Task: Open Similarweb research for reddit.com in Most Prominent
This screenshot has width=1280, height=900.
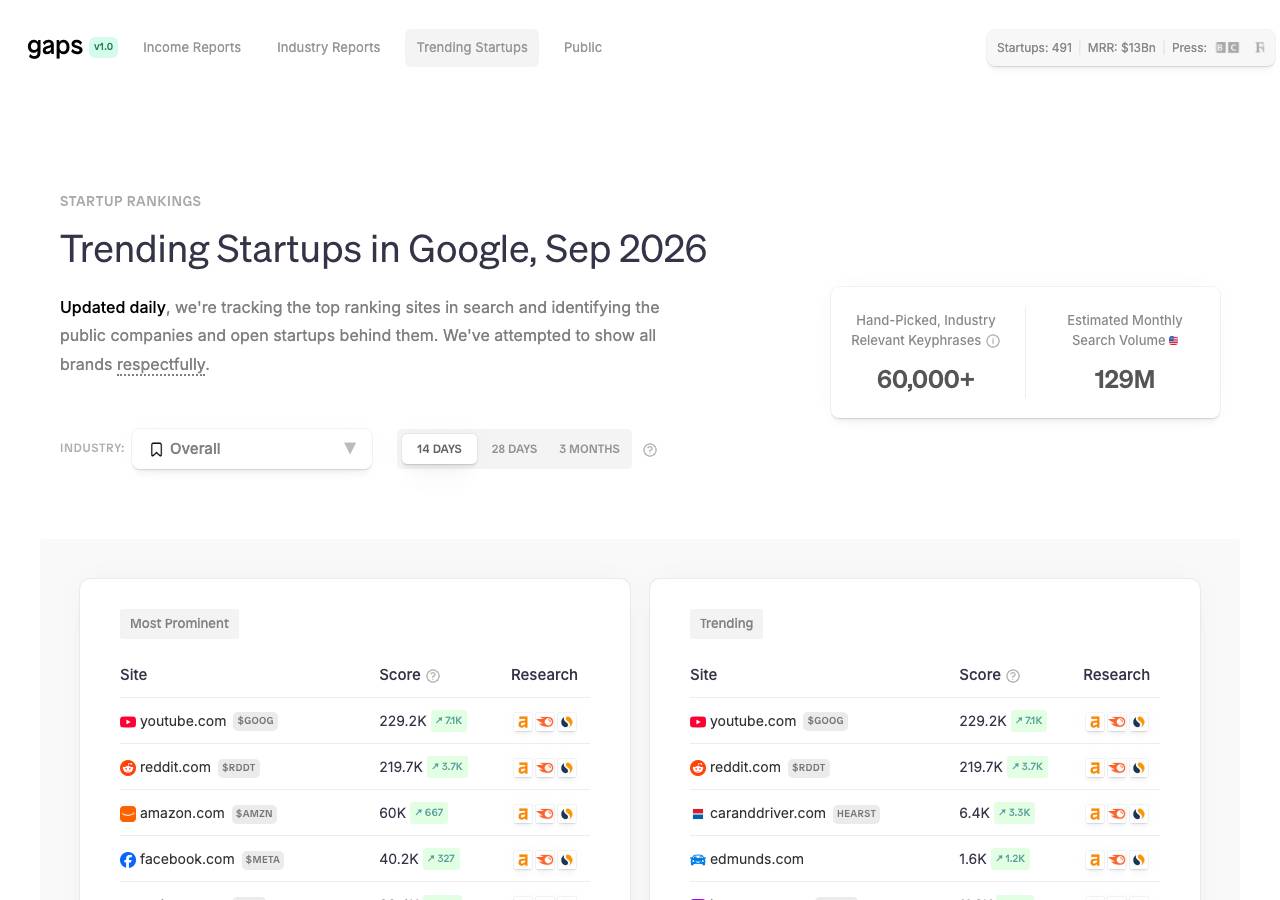Action: pyautogui.click(x=567, y=767)
